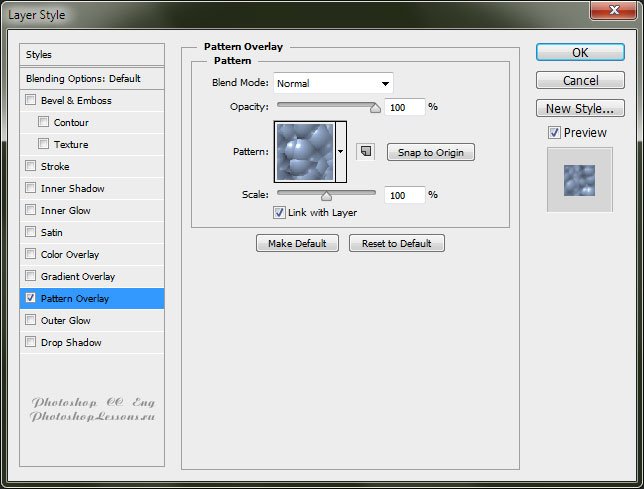Click the Opacity slider handle

point(376,108)
